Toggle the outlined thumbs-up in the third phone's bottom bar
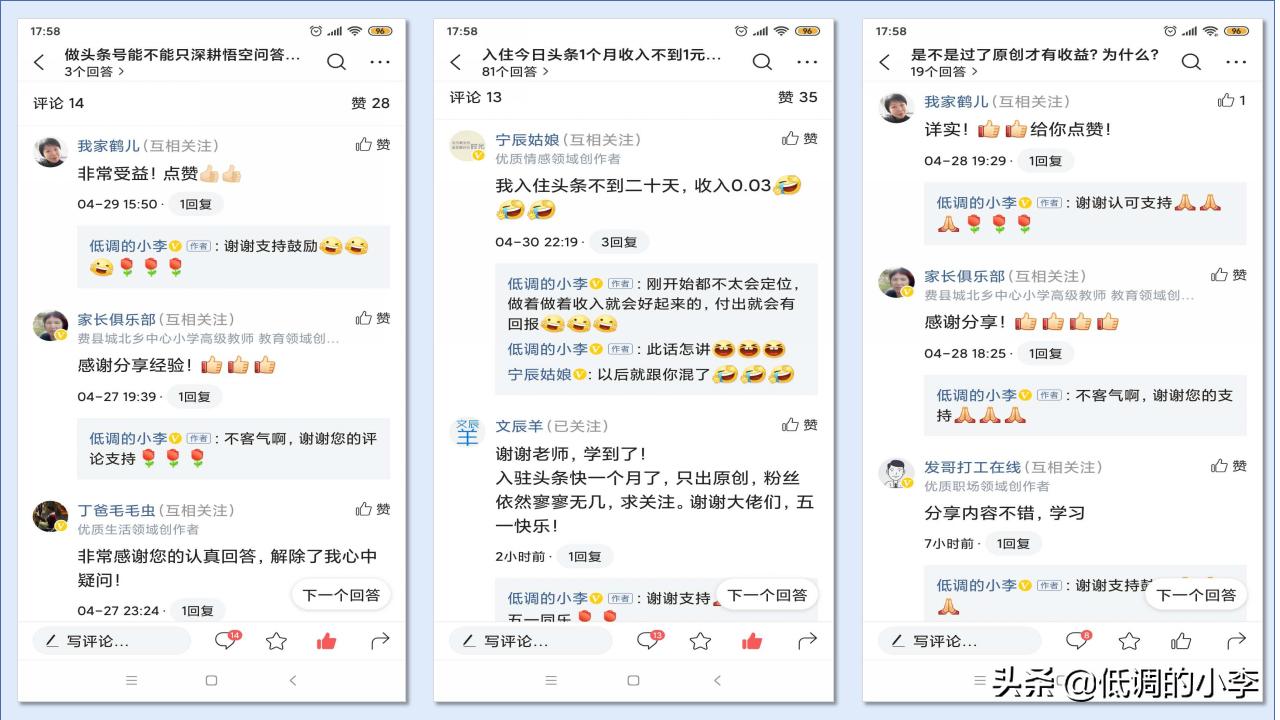Viewport: 1280px width, 720px height. (x=1181, y=641)
